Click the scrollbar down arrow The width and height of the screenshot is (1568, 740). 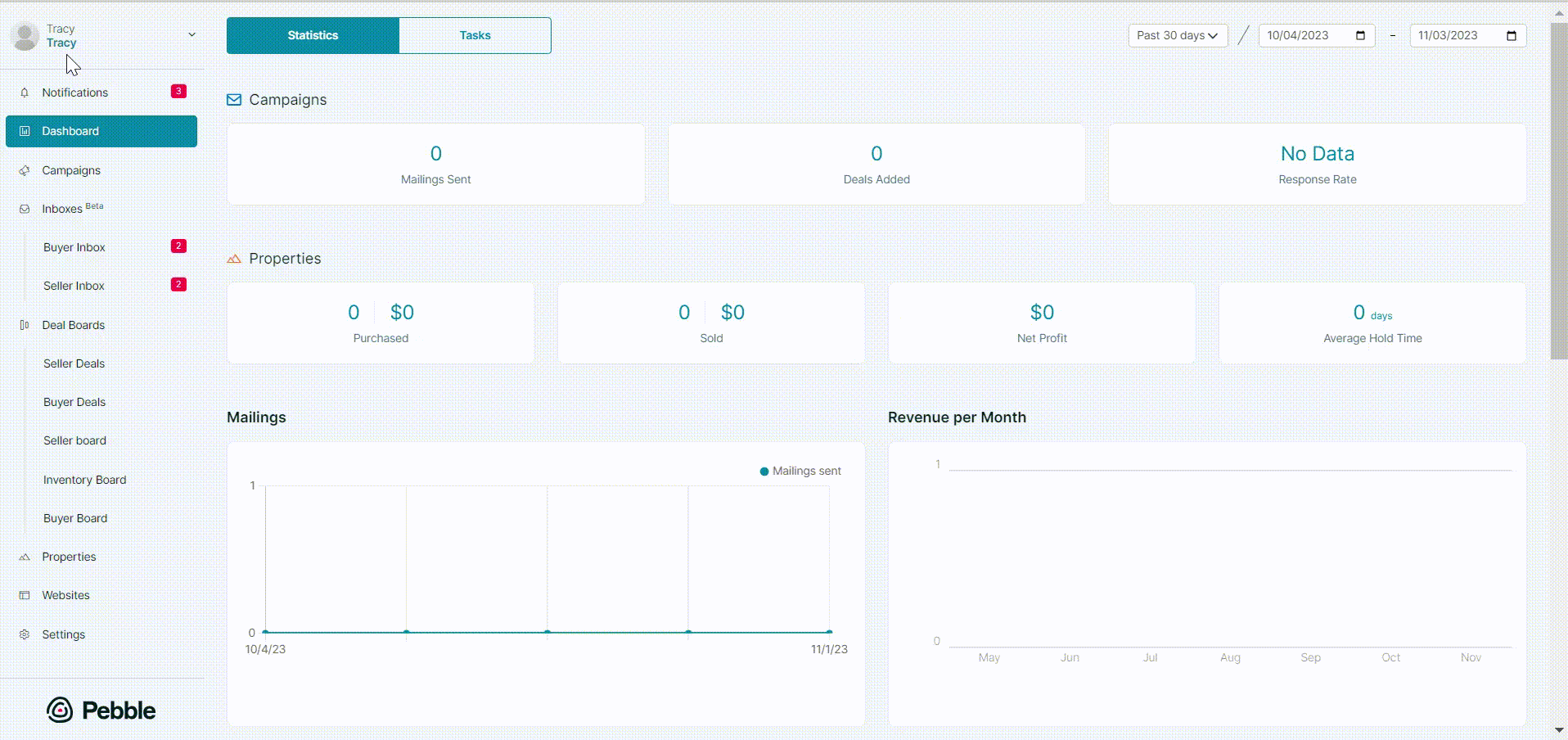(1559, 729)
